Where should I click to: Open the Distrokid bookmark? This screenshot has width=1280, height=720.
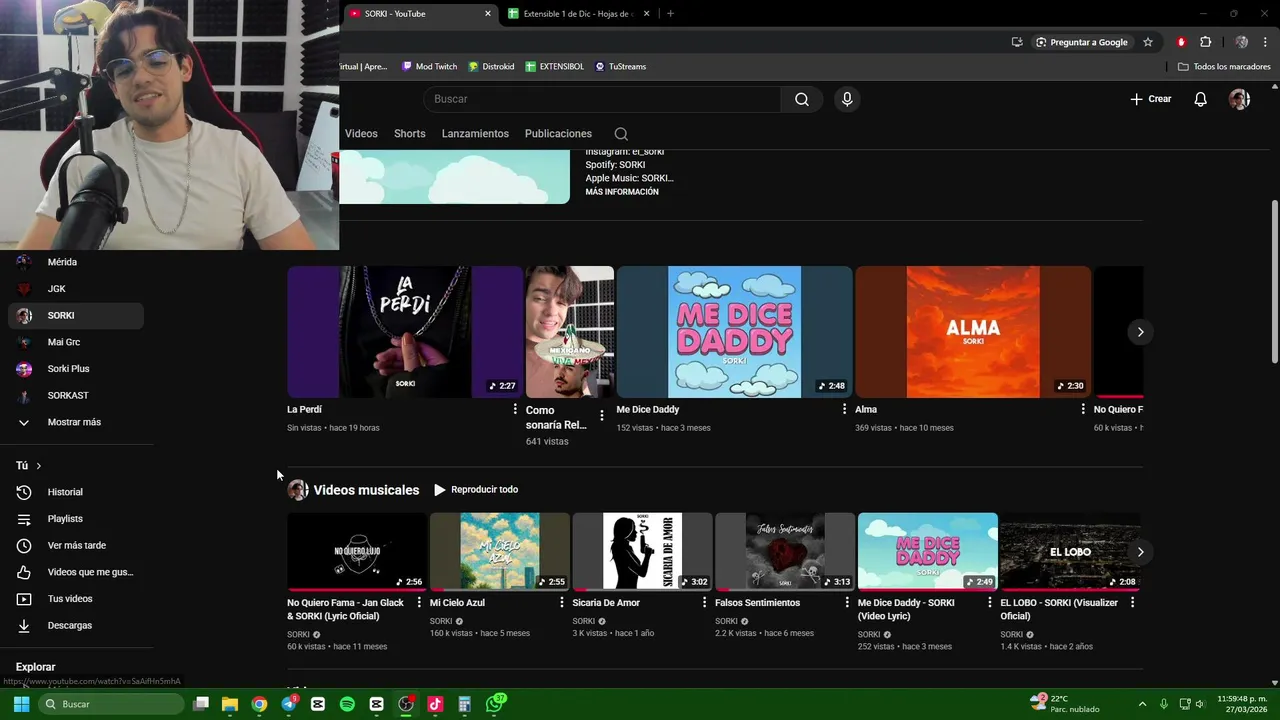pyautogui.click(x=491, y=66)
